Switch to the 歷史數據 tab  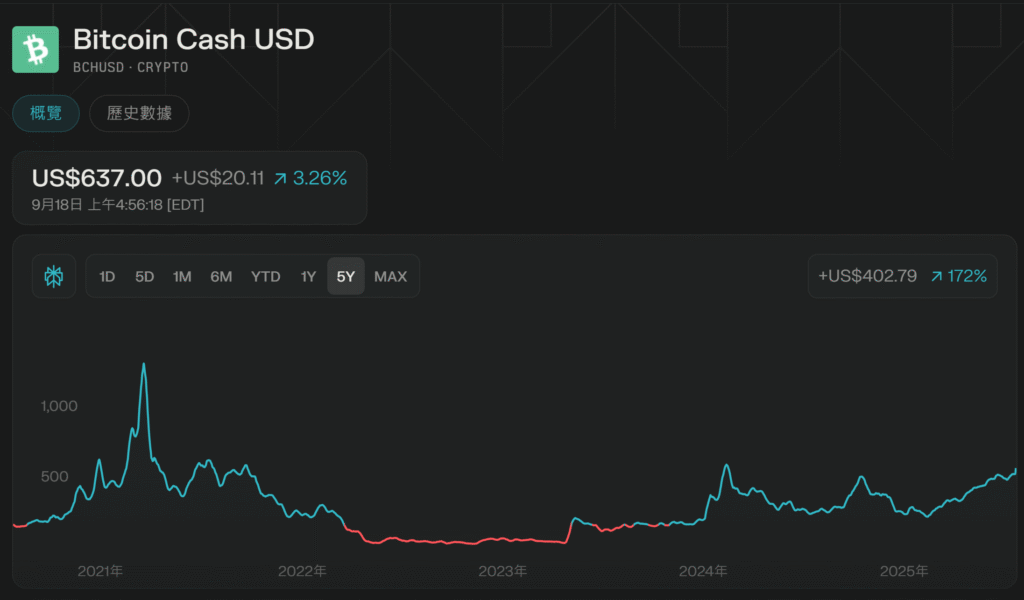click(139, 114)
